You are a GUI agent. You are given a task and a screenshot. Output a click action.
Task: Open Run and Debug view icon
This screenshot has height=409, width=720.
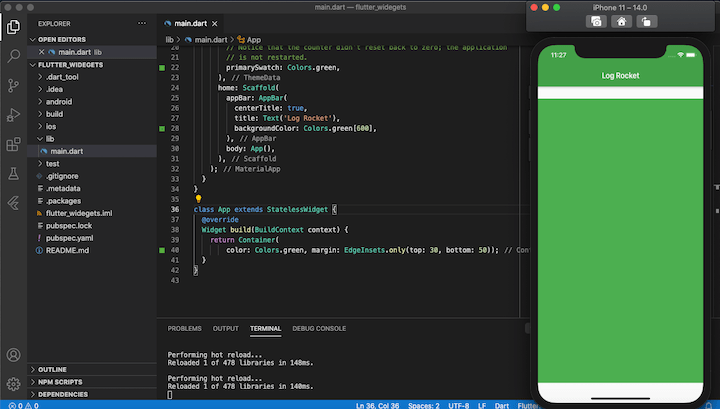coord(13,115)
